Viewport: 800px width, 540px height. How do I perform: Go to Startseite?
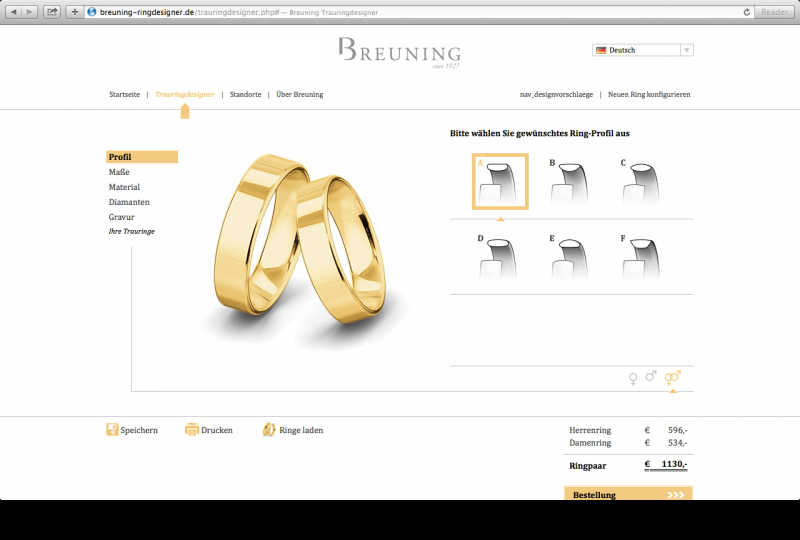point(124,94)
